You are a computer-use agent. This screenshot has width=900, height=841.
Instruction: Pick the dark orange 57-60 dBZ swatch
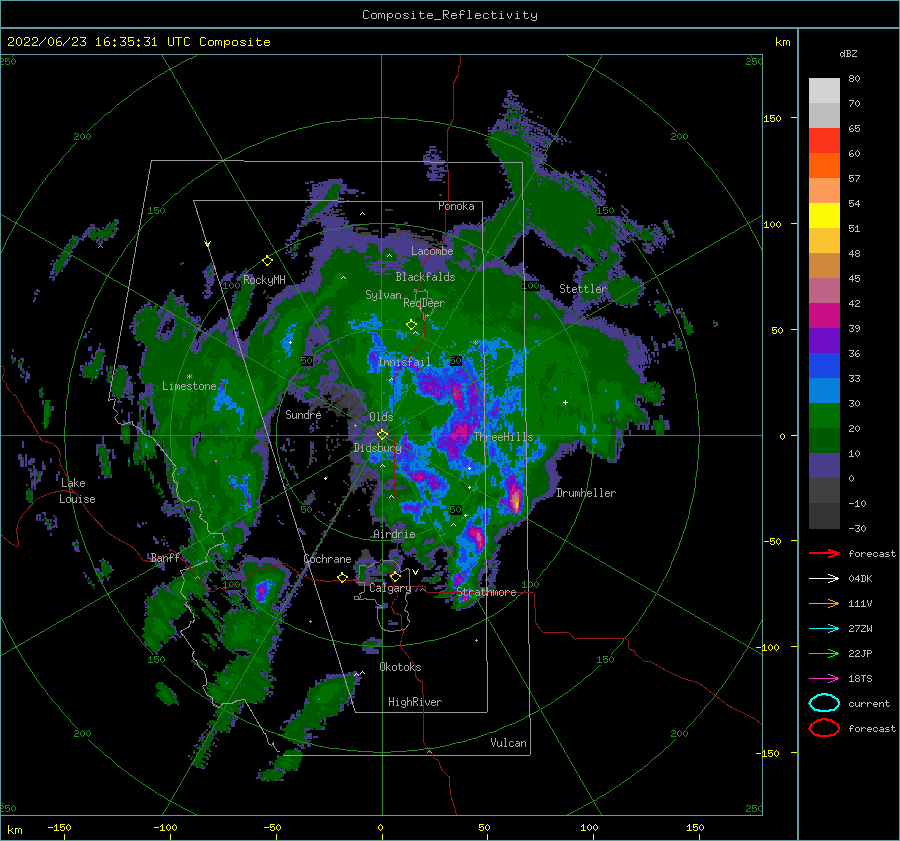tap(824, 165)
